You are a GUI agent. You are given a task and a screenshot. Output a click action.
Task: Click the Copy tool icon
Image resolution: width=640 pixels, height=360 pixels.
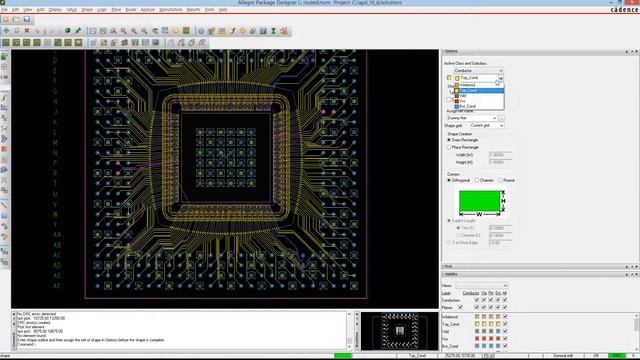pos(16,31)
